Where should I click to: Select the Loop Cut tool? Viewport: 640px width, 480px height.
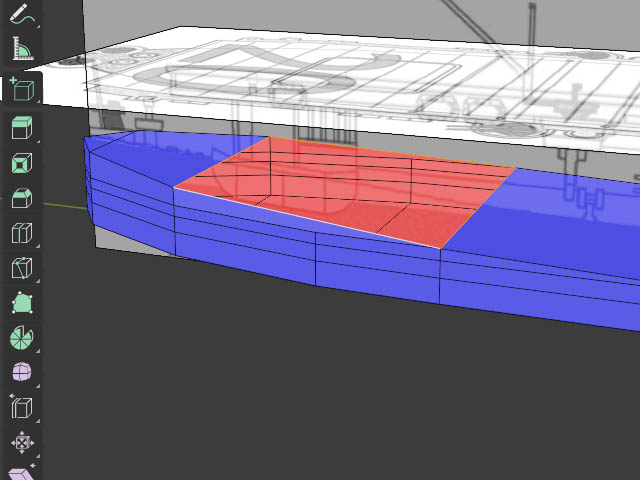click(x=22, y=233)
